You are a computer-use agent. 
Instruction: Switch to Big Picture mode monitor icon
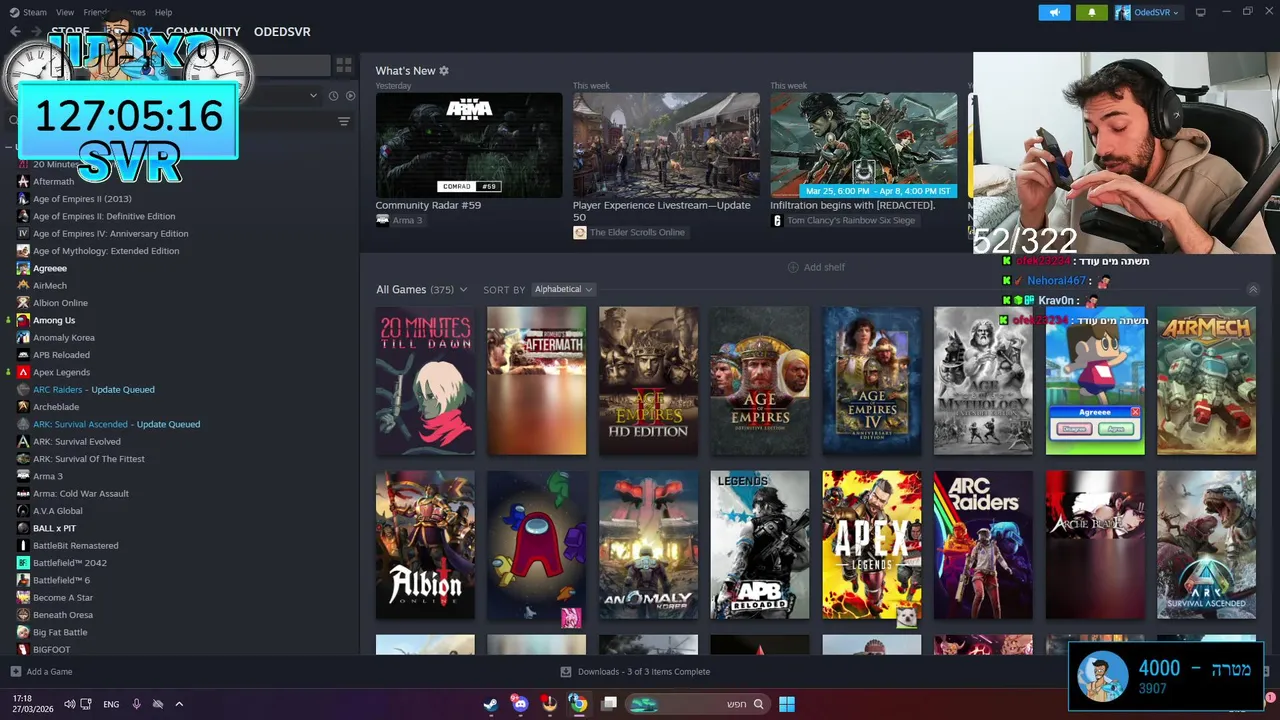click(1201, 12)
